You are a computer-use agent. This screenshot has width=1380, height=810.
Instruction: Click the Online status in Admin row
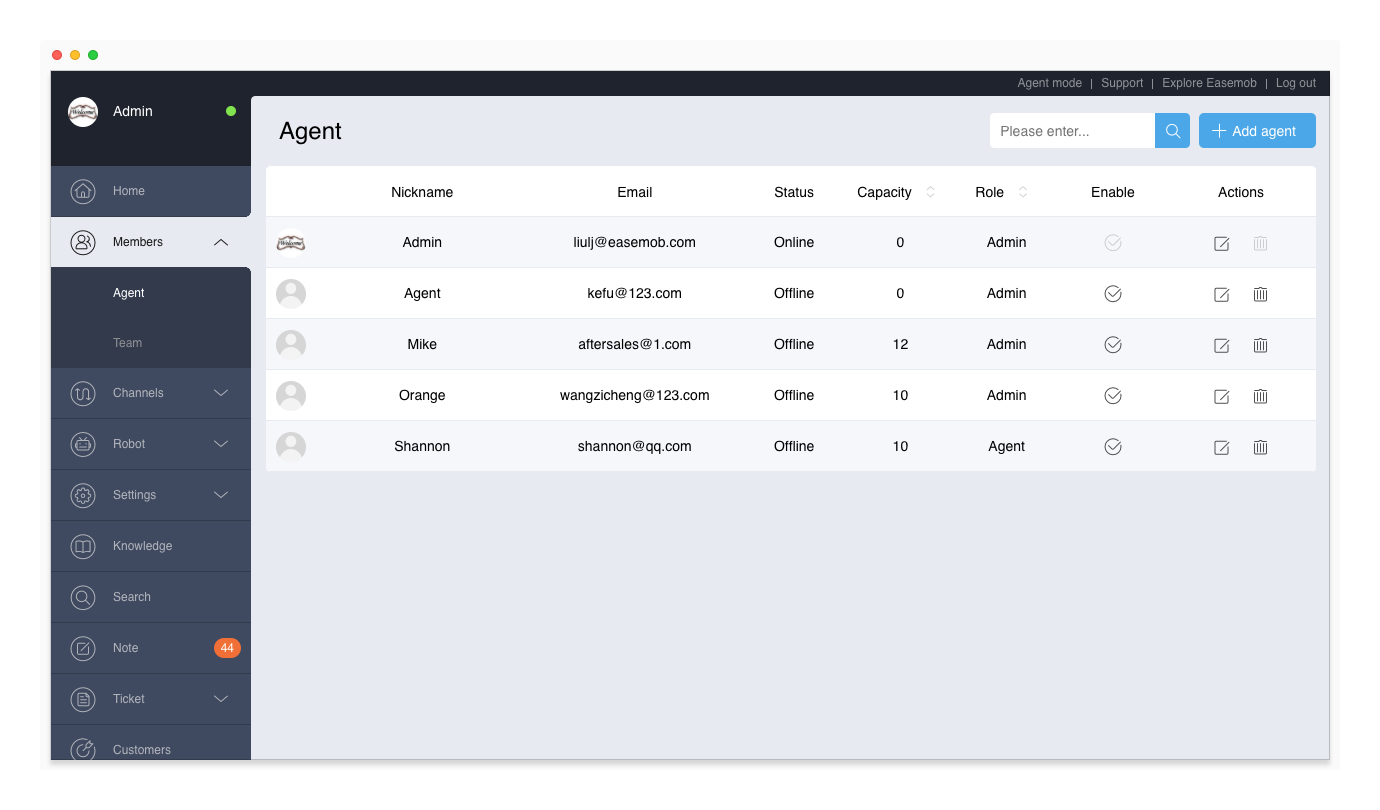pos(794,242)
